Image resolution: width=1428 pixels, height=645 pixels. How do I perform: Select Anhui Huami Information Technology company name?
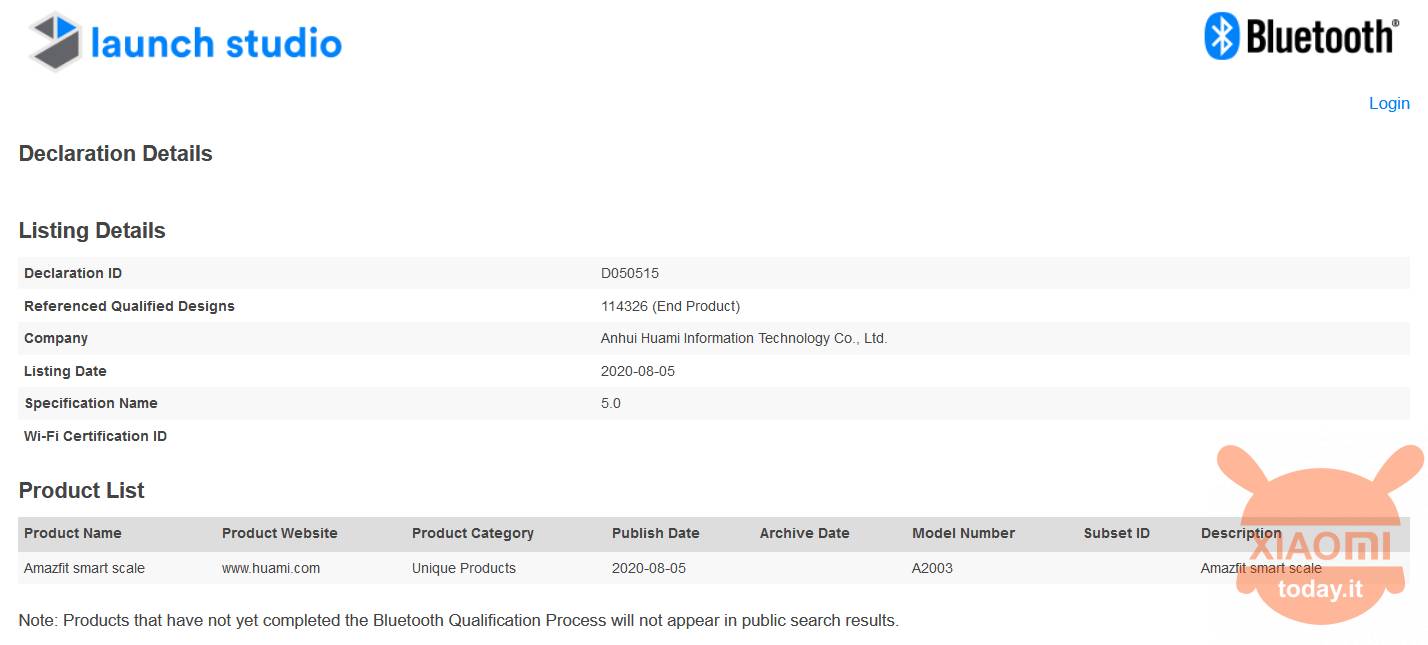click(x=744, y=338)
